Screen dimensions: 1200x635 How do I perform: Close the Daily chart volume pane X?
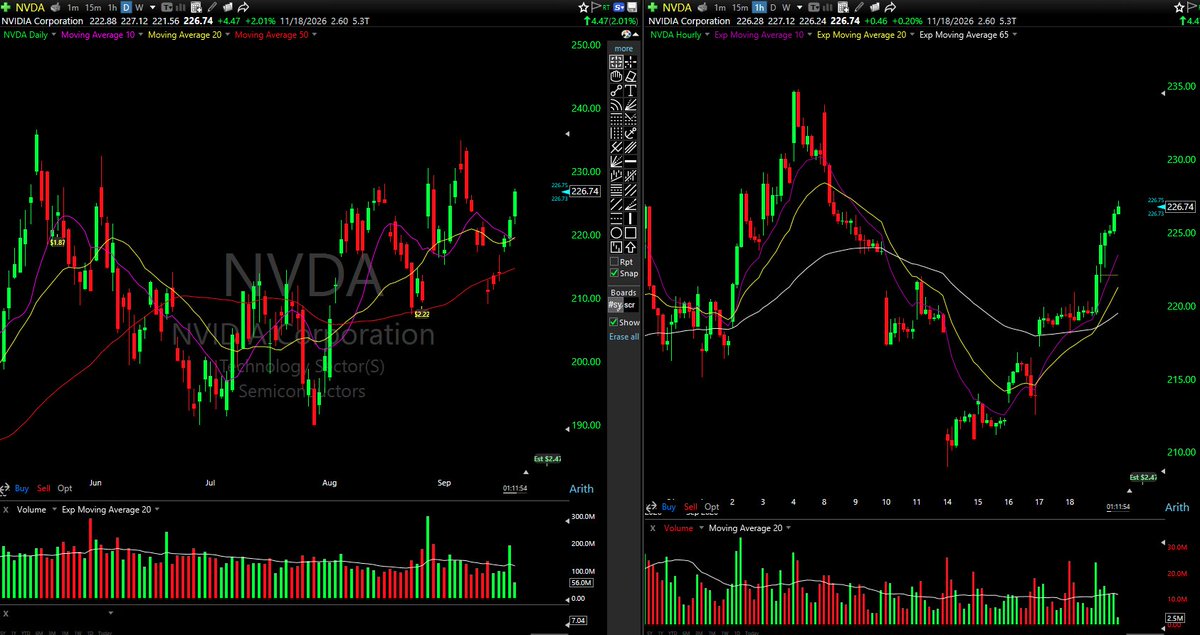point(6,509)
